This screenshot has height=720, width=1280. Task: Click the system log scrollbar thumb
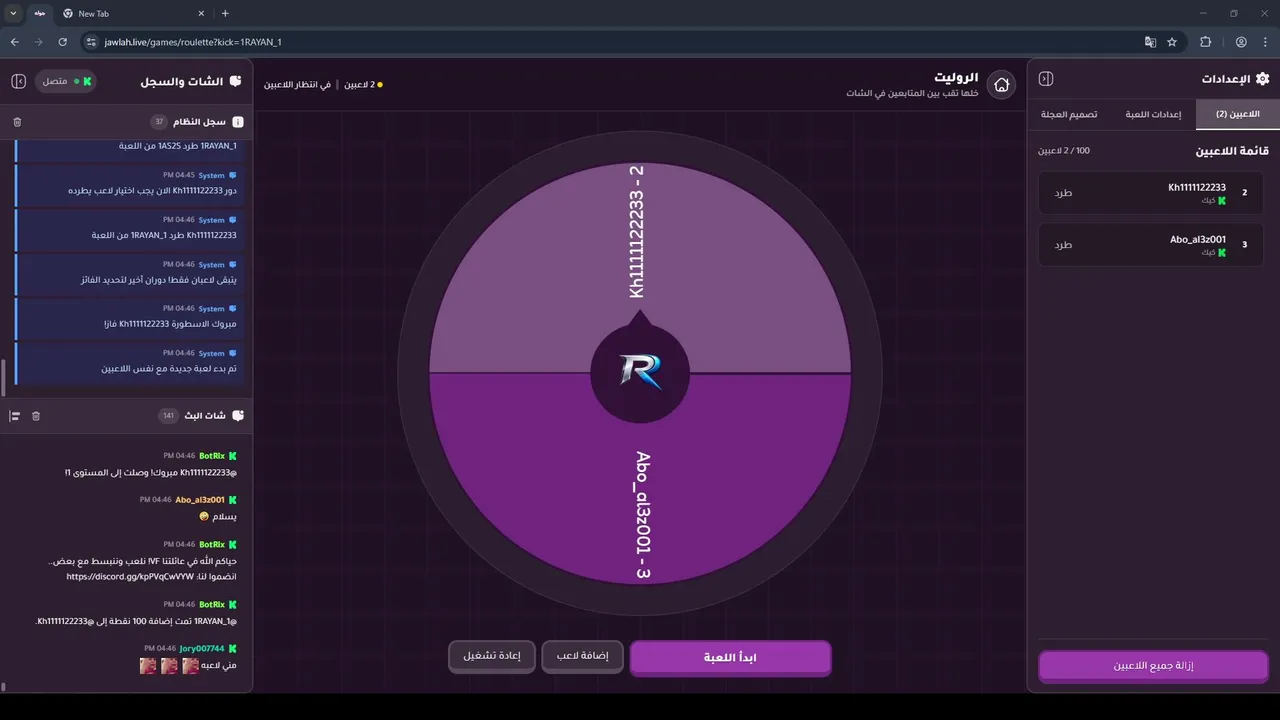3,378
